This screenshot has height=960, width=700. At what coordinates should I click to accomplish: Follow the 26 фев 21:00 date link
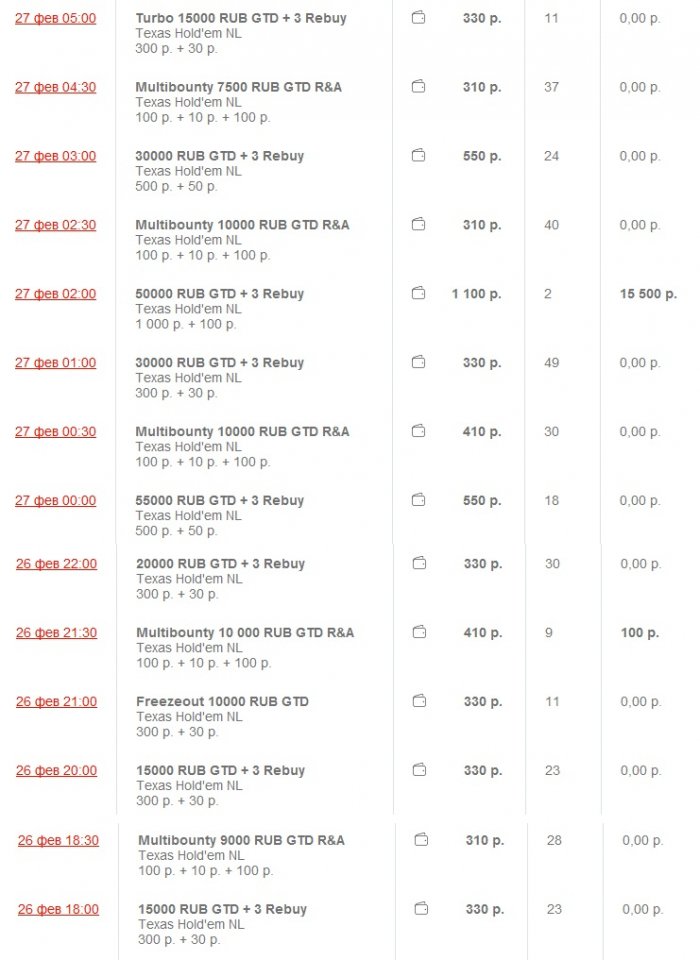[x=56, y=701]
